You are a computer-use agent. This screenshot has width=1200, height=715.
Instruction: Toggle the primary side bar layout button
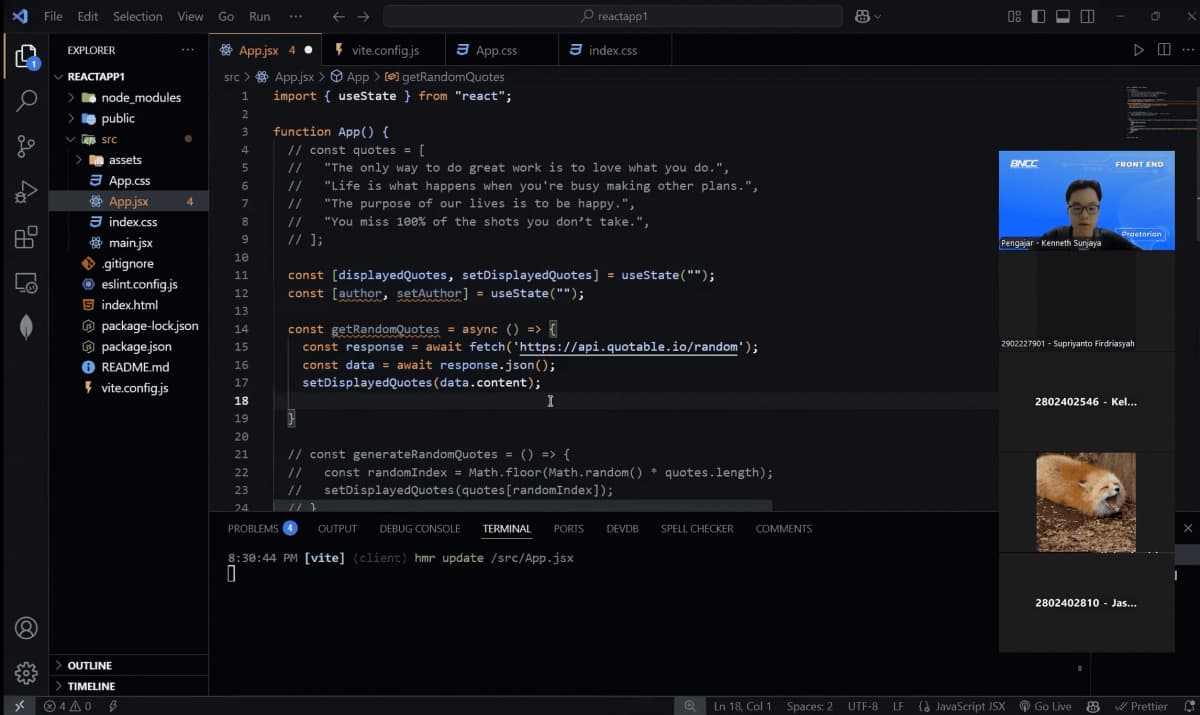[1038, 17]
